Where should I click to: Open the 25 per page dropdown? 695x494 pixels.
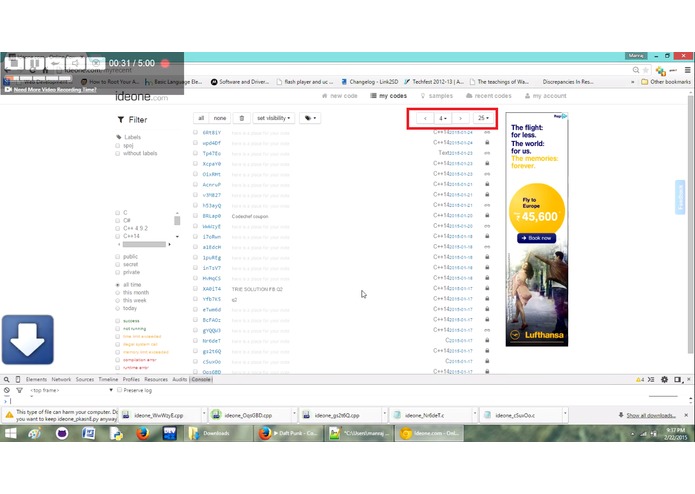tap(483, 118)
